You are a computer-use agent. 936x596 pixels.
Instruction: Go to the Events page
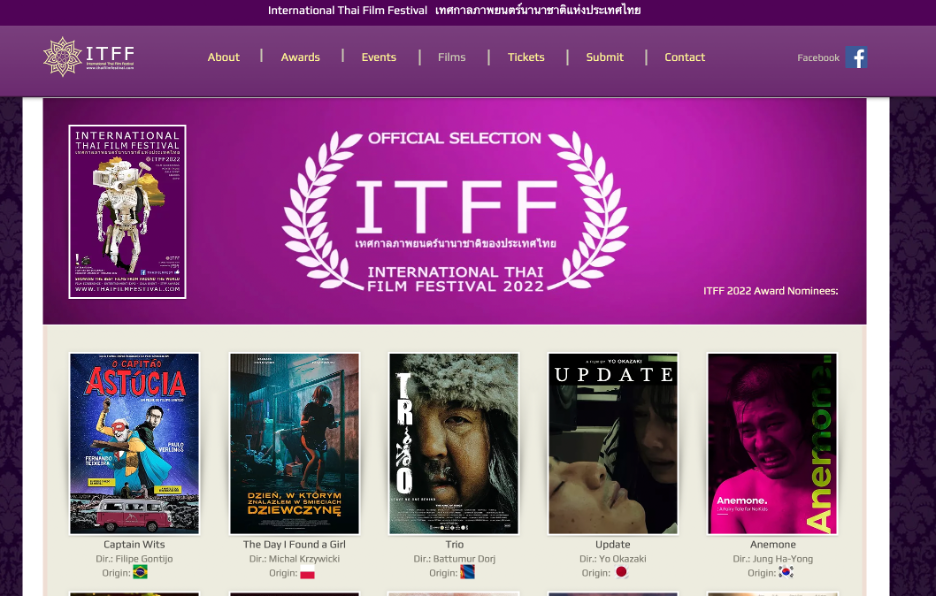click(x=379, y=57)
